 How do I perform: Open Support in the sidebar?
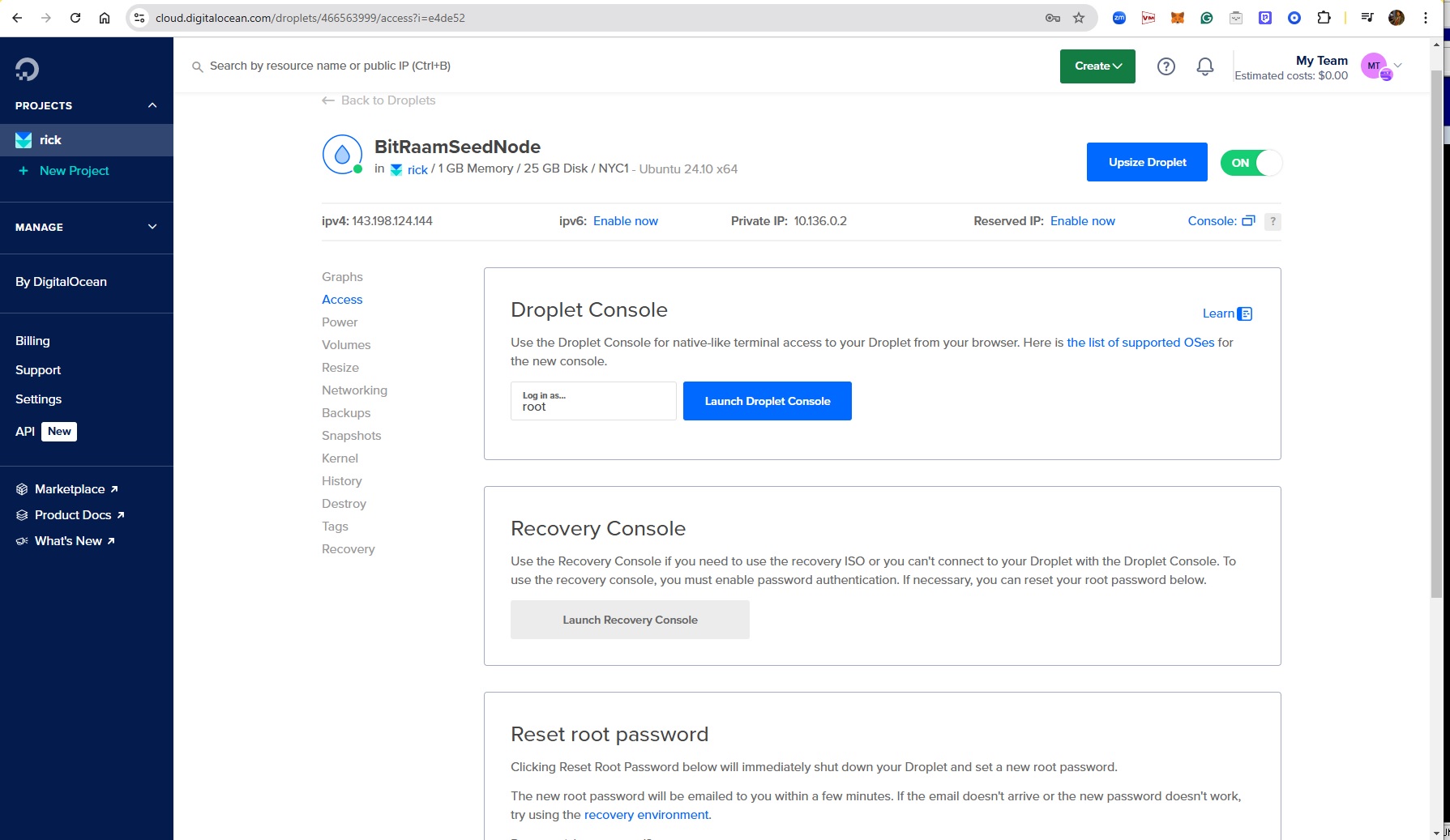click(38, 370)
